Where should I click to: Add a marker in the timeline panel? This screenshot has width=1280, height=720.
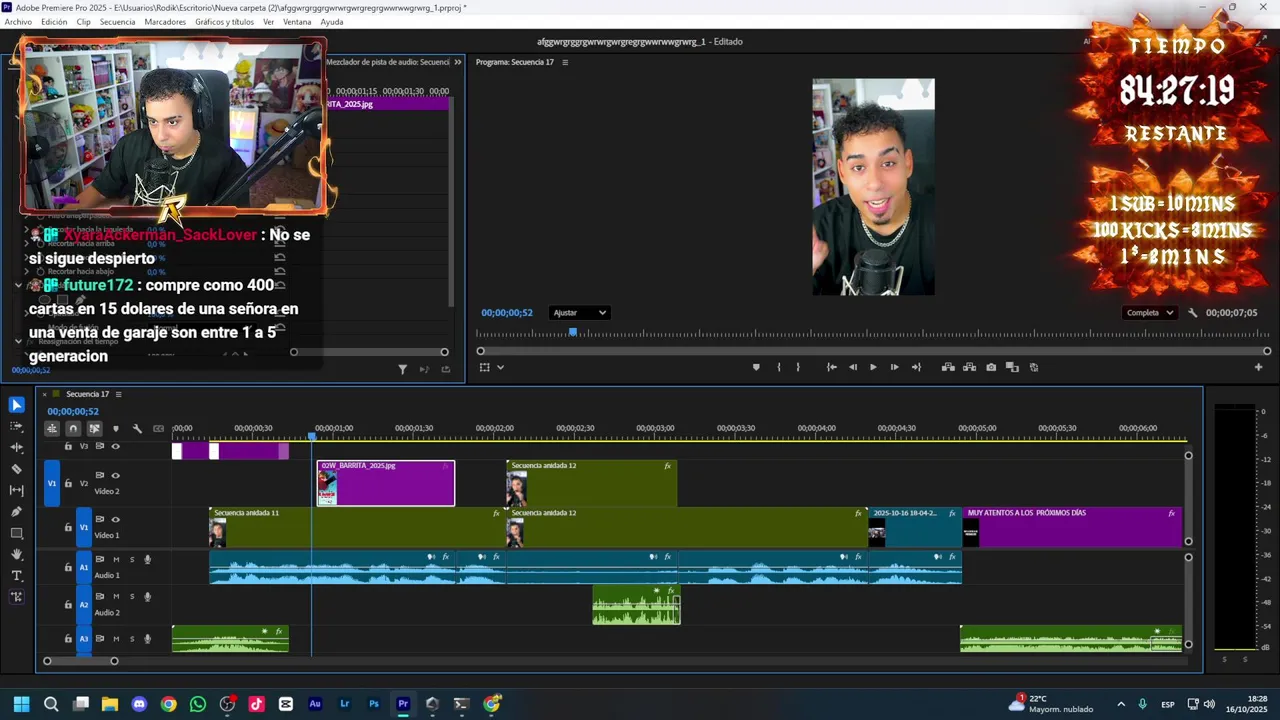[x=115, y=429]
